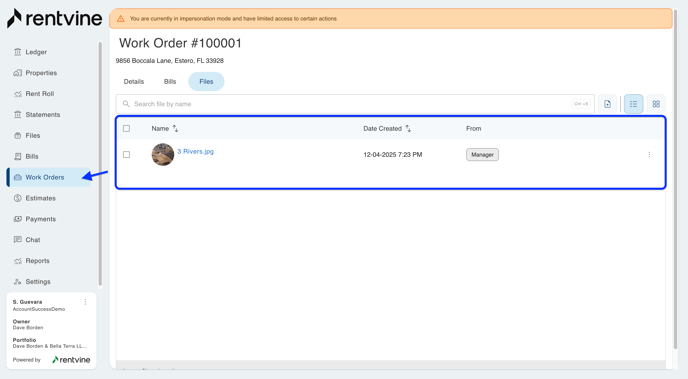Click the Dave Borden owner name
The height and width of the screenshot is (379, 688).
click(28, 328)
